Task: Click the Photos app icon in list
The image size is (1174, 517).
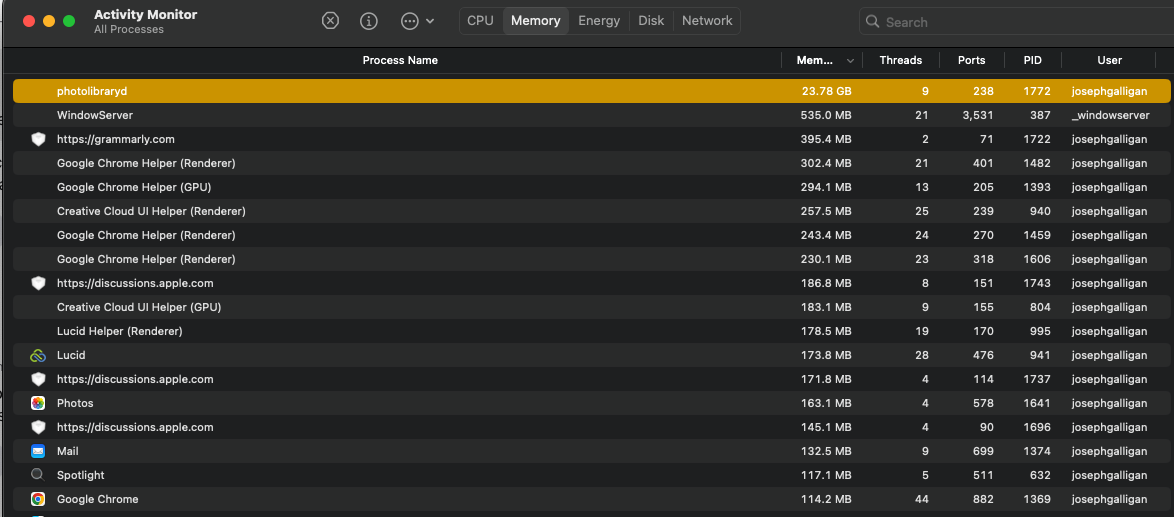Action: point(38,403)
